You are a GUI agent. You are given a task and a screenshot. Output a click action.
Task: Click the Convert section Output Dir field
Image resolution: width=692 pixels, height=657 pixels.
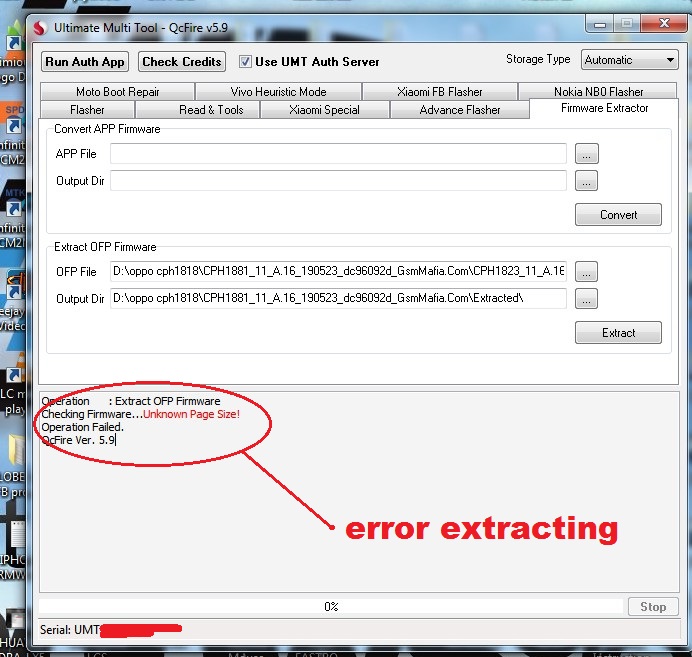click(x=338, y=180)
